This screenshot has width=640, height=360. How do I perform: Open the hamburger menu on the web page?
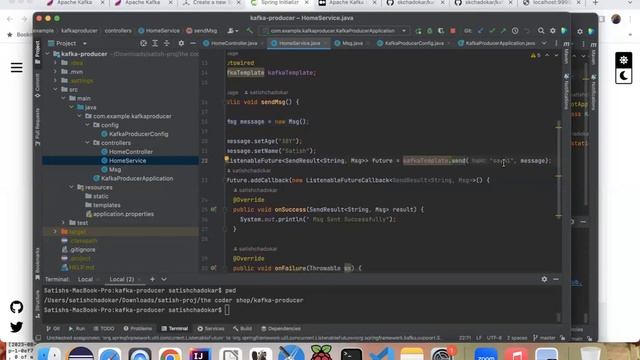[x=16, y=67]
